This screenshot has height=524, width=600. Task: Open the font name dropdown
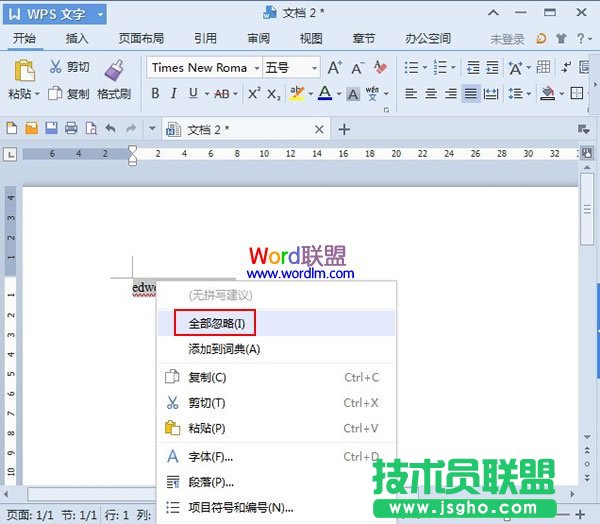click(x=257, y=68)
